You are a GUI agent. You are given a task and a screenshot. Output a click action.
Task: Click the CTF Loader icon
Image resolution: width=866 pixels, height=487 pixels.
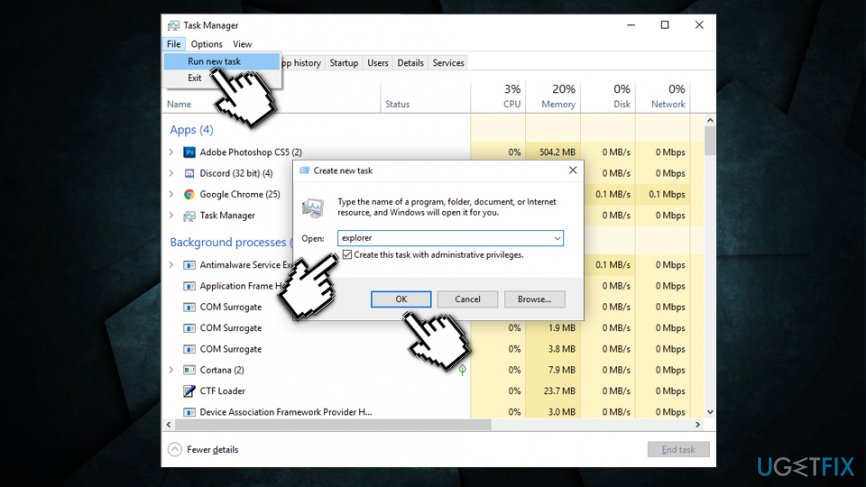pyautogui.click(x=189, y=391)
